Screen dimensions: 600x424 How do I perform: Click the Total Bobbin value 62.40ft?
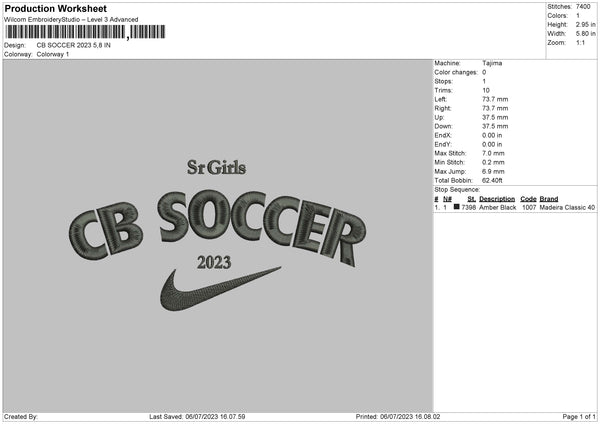tap(492, 180)
